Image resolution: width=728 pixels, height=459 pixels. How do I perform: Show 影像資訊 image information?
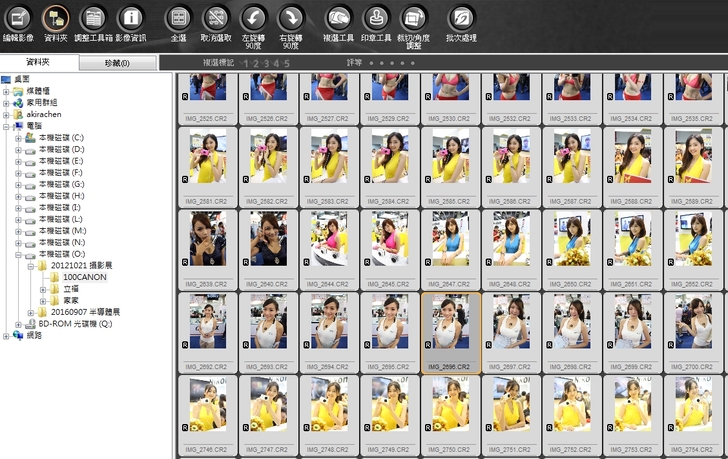click(130, 19)
